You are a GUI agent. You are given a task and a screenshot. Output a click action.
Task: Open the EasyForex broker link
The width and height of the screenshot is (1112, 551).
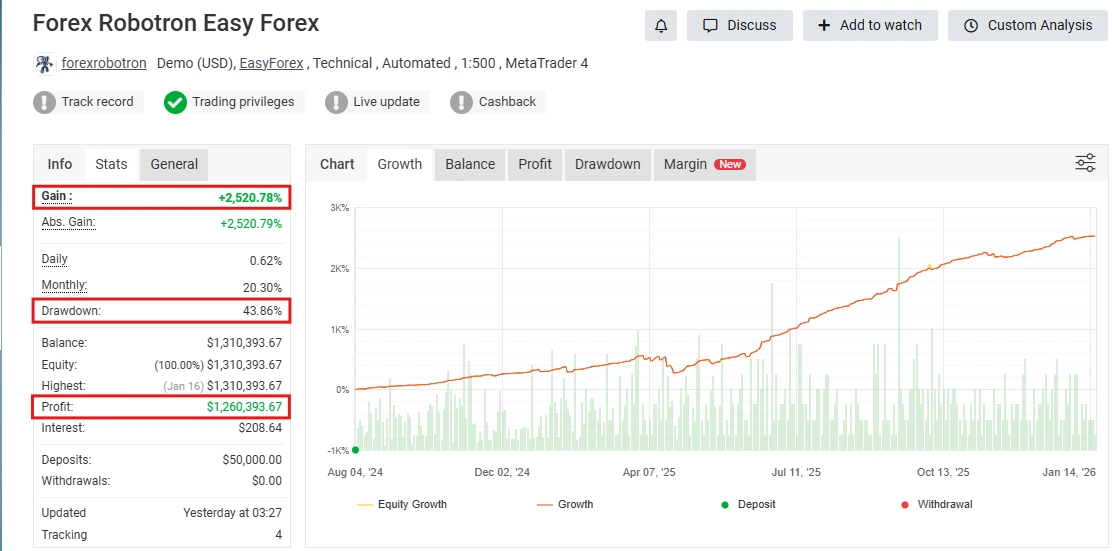click(x=274, y=63)
